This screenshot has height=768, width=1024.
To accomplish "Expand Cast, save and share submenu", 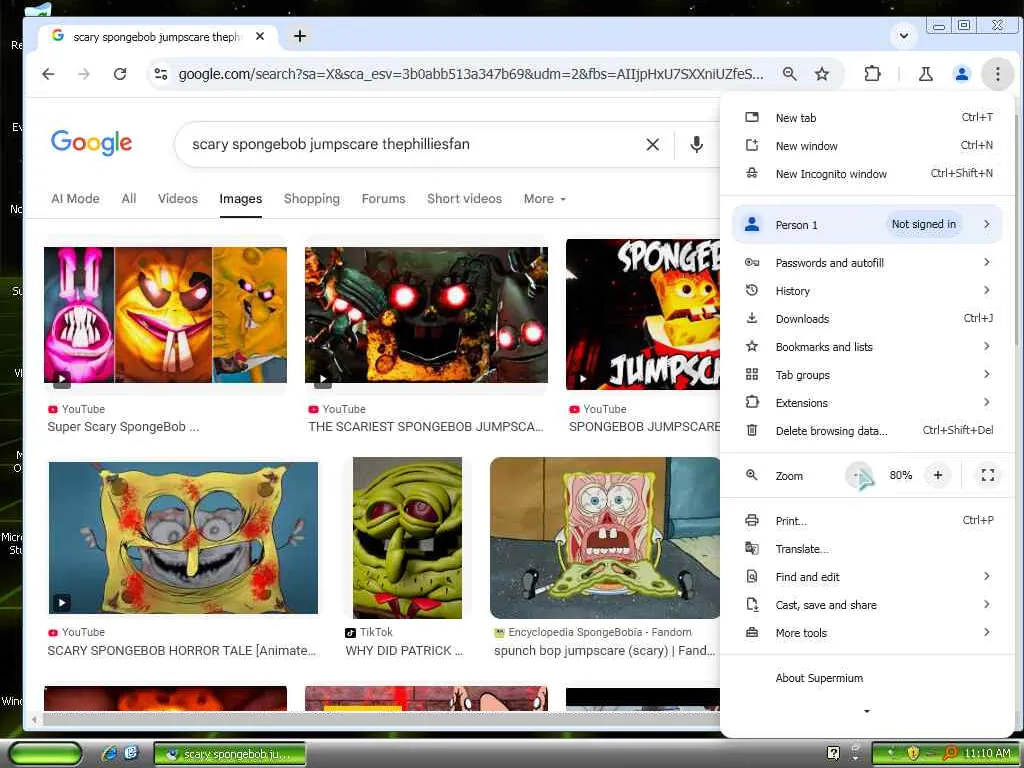I will [x=867, y=605].
